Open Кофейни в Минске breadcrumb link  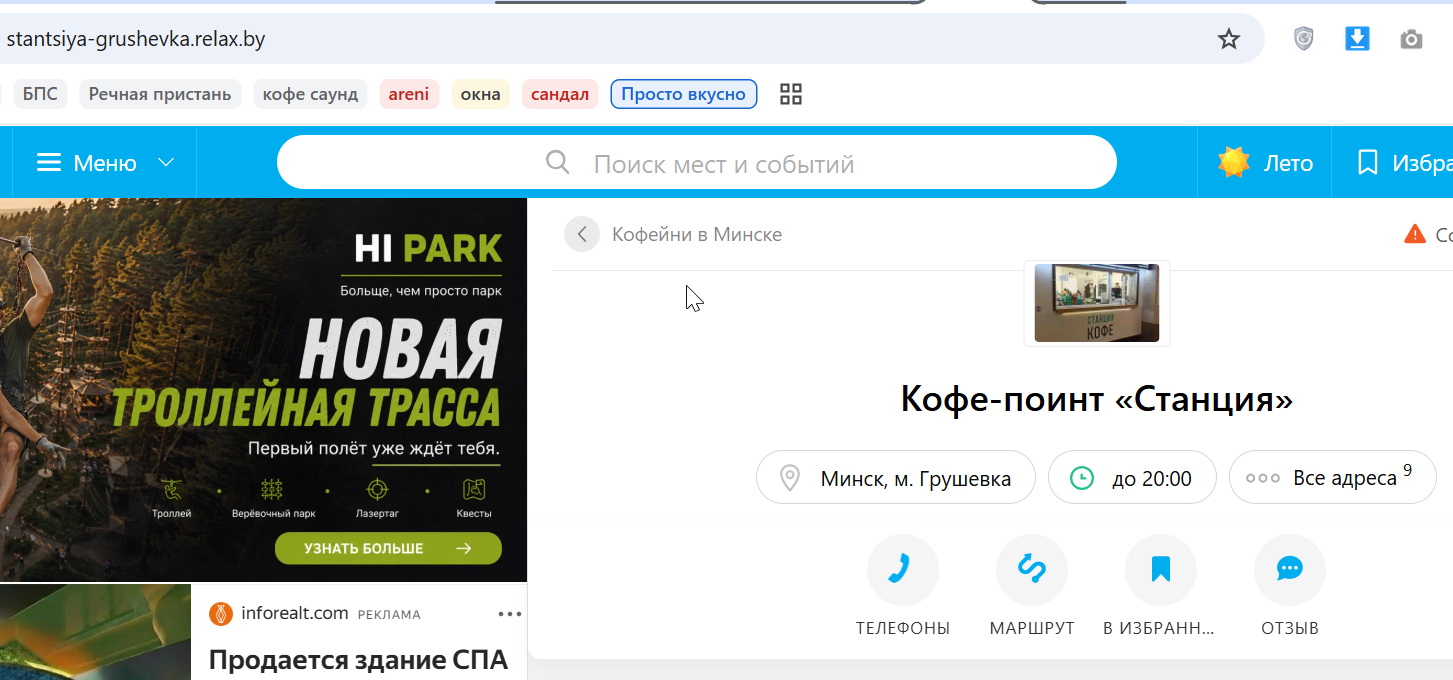tap(697, 234)
